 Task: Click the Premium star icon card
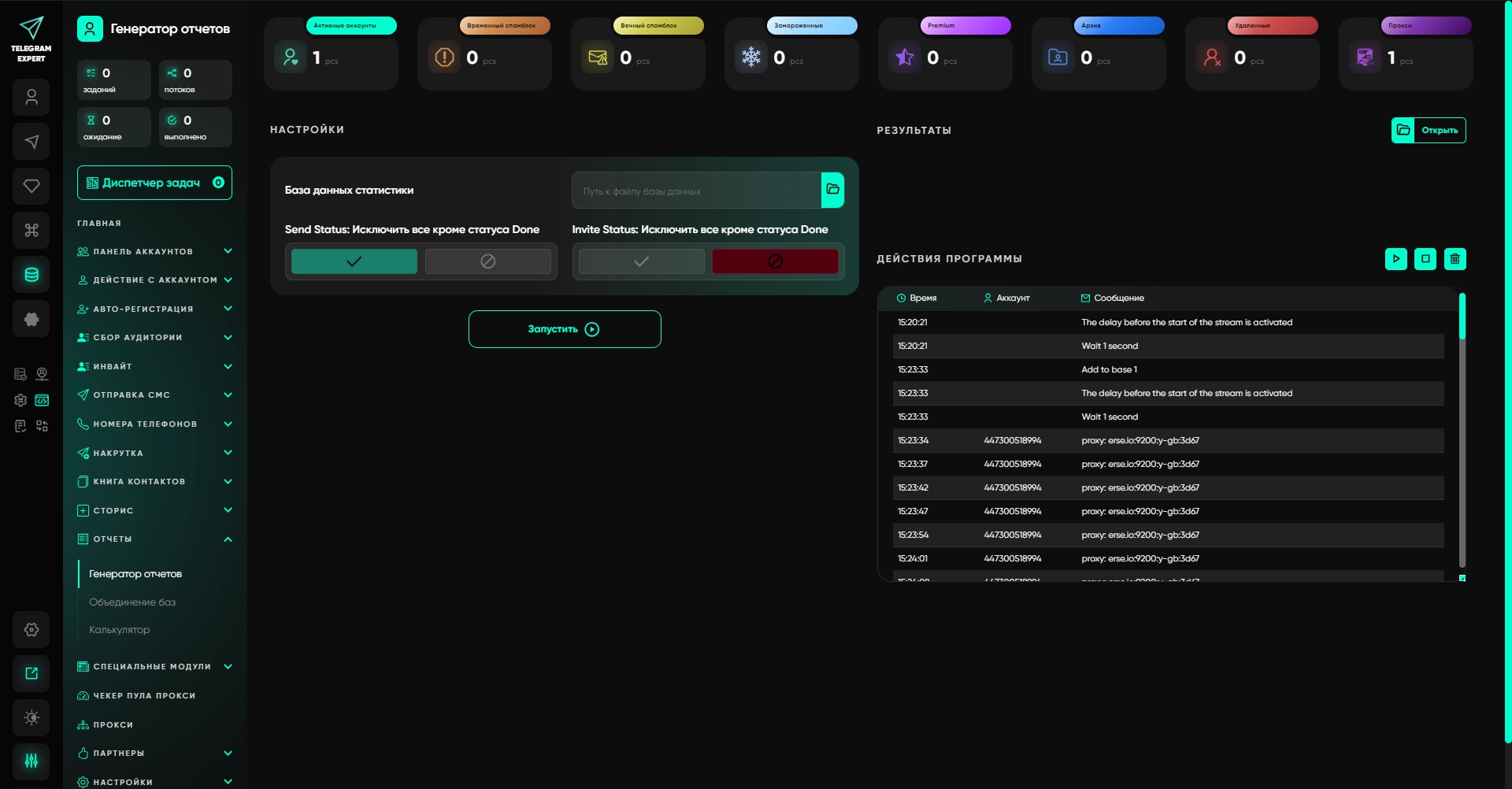[x=905, y=57]
